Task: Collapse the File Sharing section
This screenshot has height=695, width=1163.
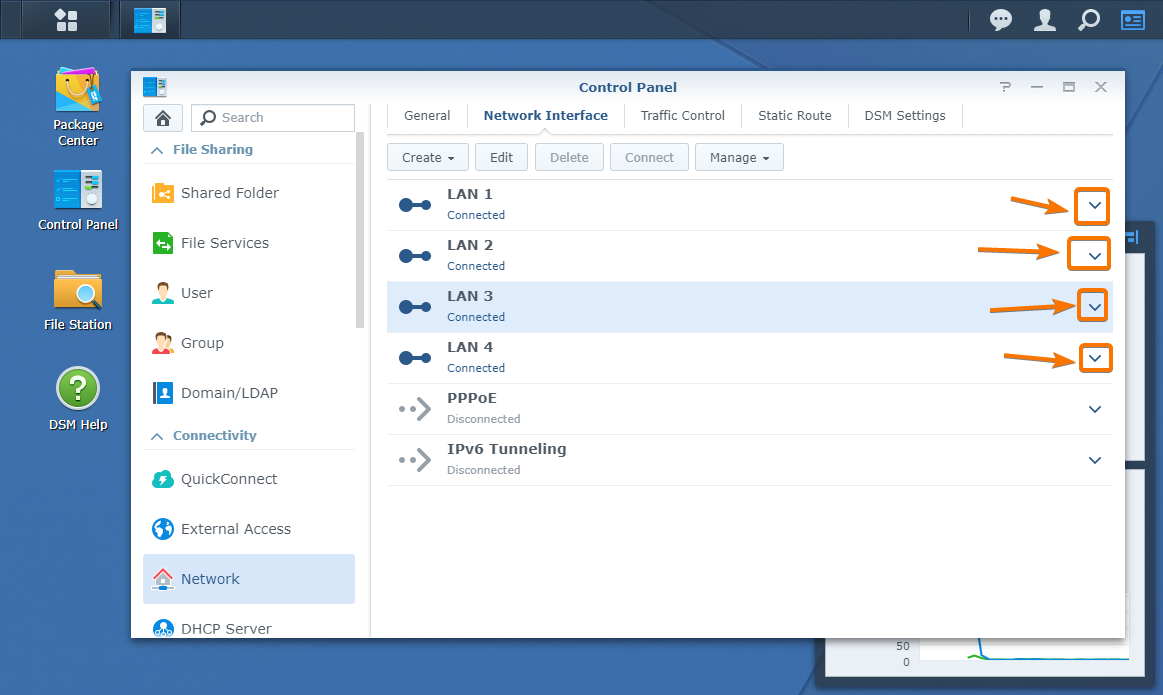Action: pos(157,150)
